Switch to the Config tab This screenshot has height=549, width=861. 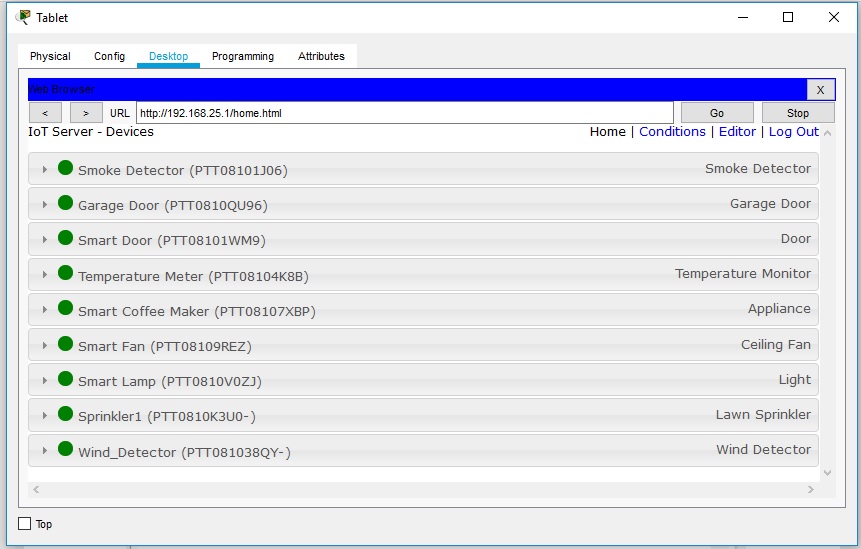[109, 56]
